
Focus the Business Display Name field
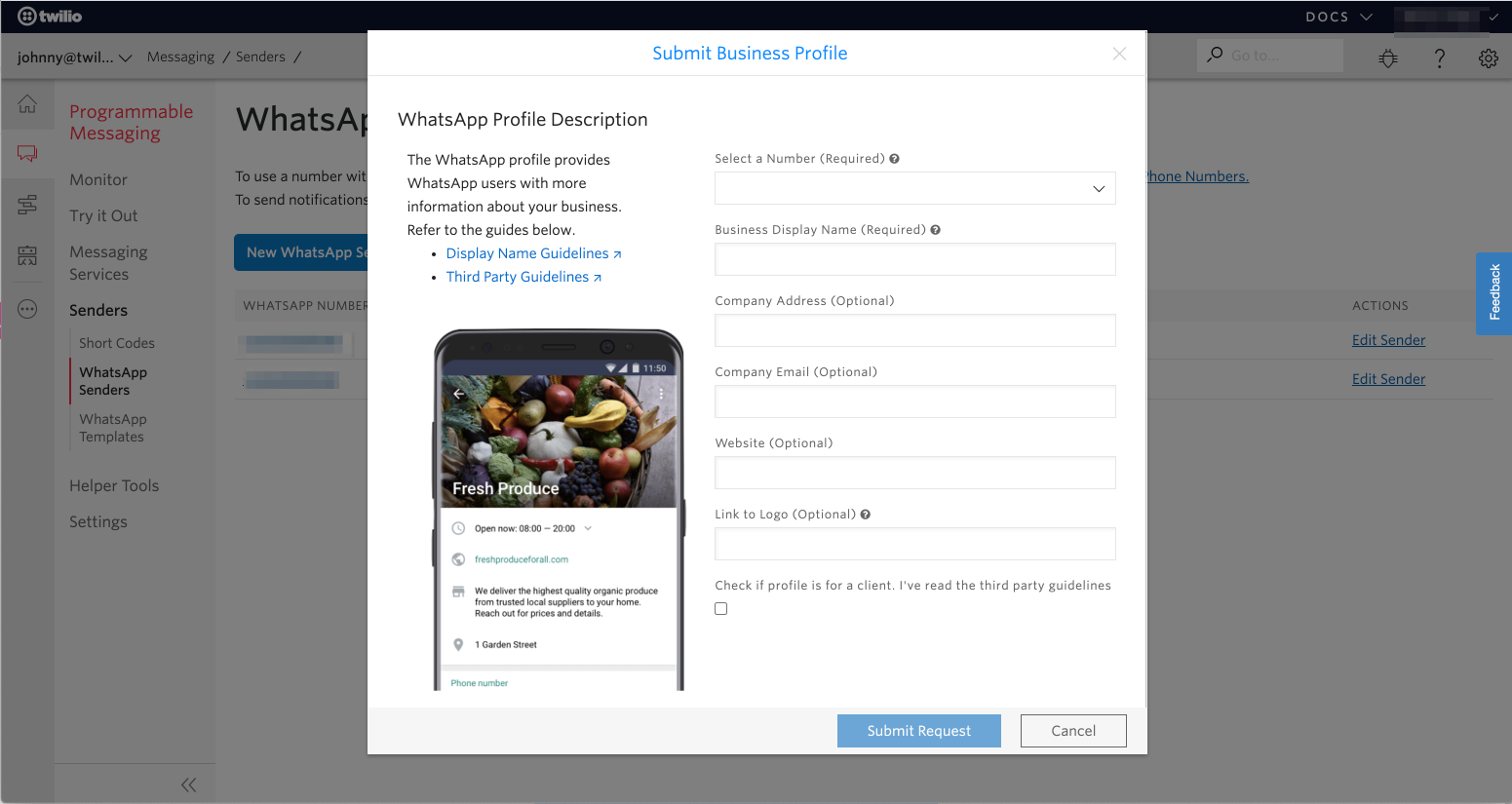coord(914,259)
